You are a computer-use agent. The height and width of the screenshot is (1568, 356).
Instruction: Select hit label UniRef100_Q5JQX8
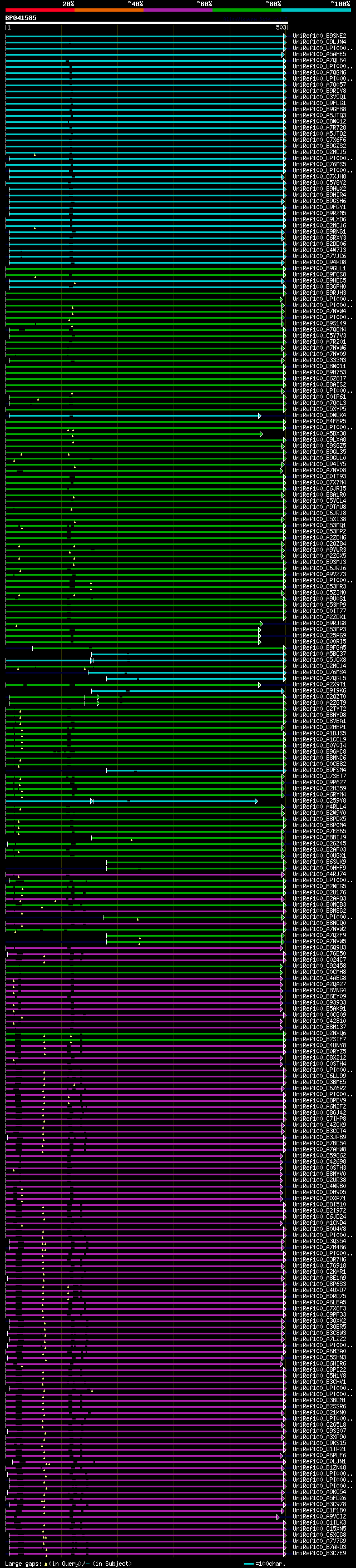[319, 660]
